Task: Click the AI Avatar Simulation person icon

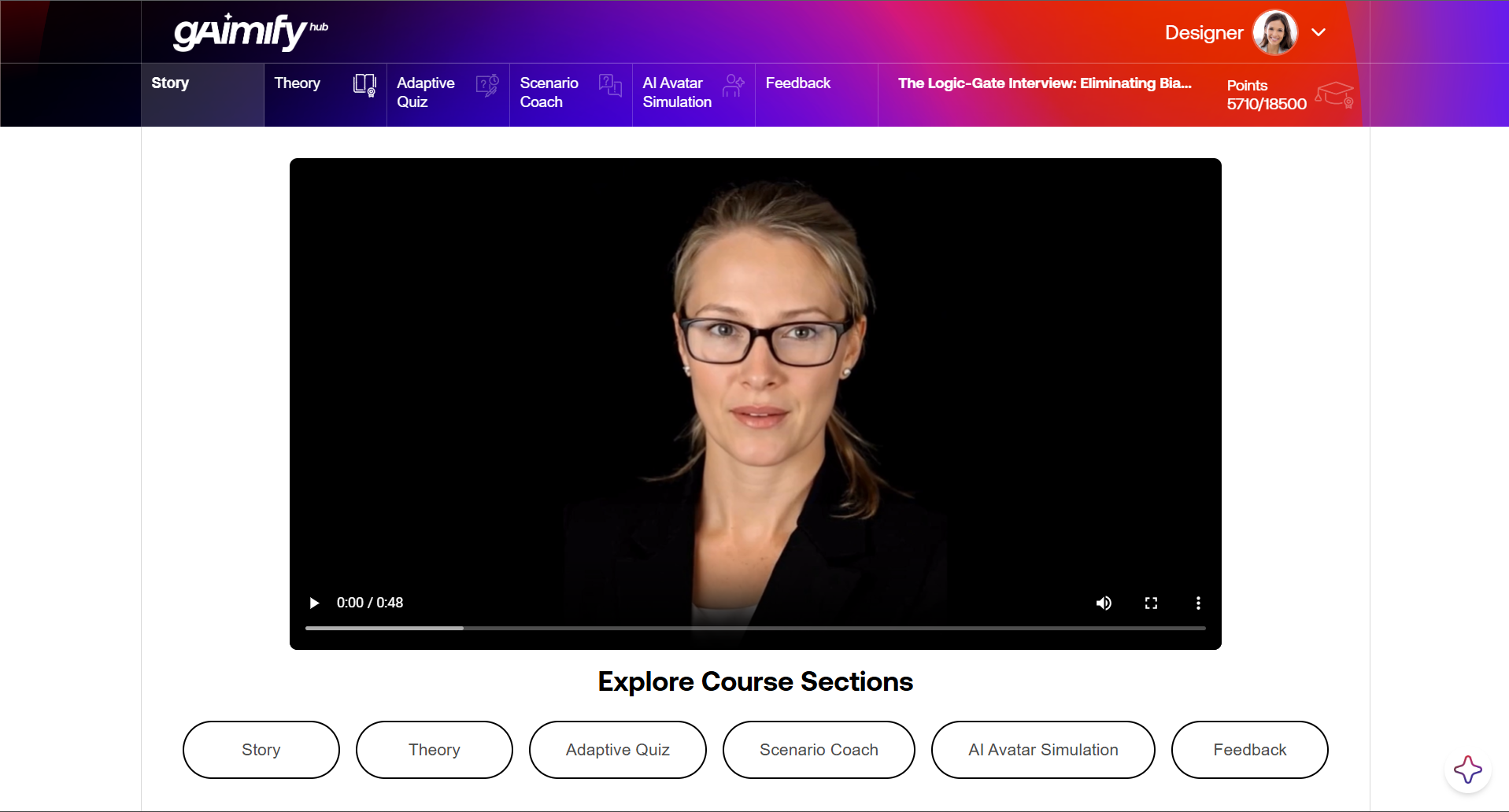Action: (x=733, y=85)
